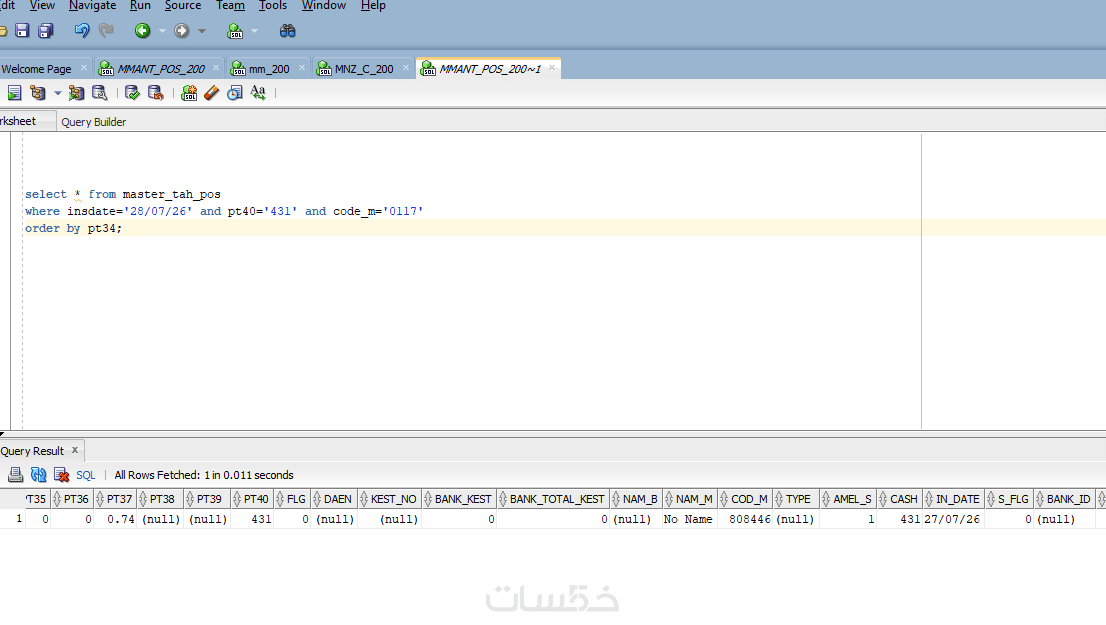
Task: Close the Welcome Page tab
Action: click(x=84, y=68)
